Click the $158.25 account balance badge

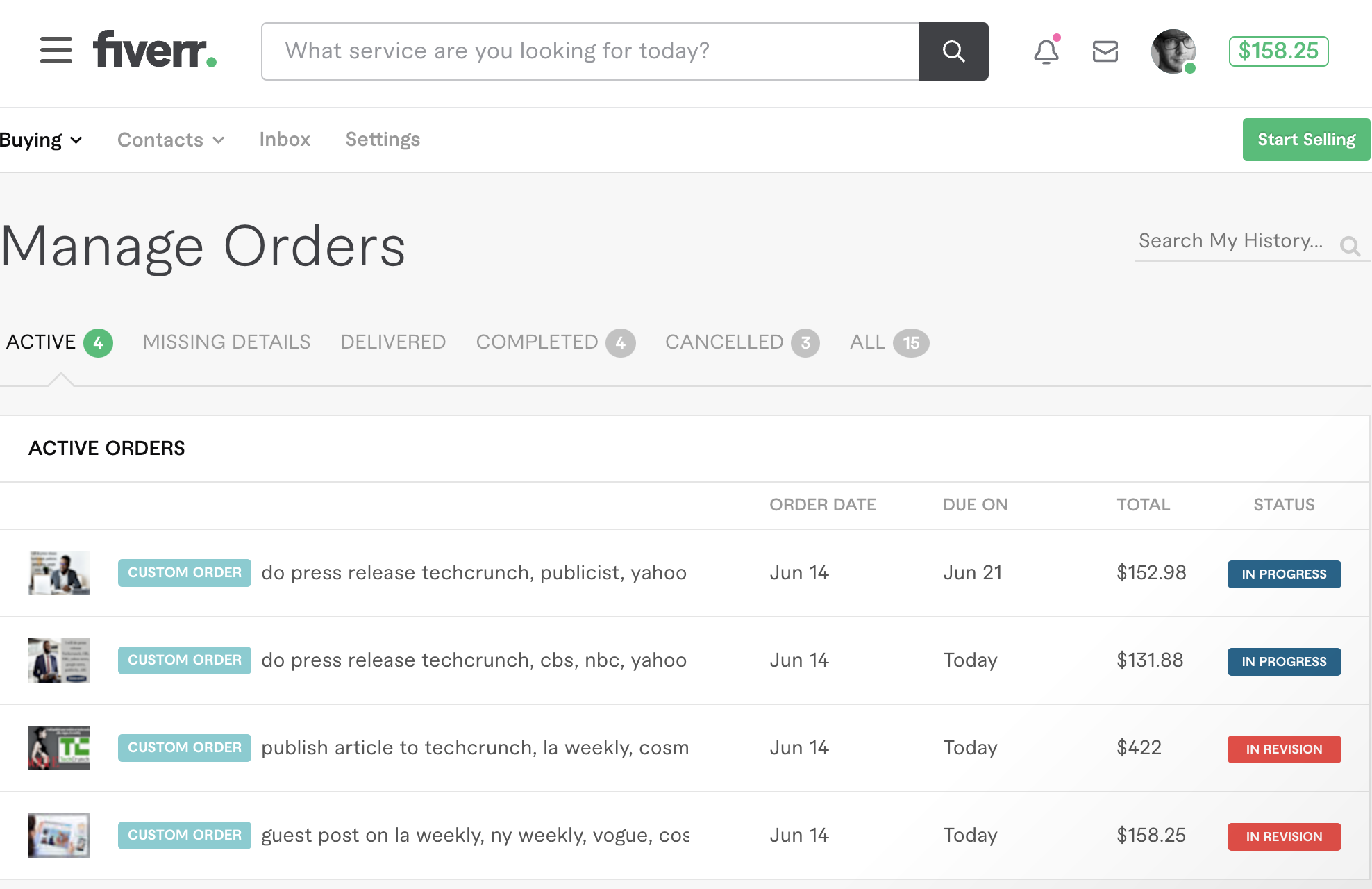point(1278,51)
